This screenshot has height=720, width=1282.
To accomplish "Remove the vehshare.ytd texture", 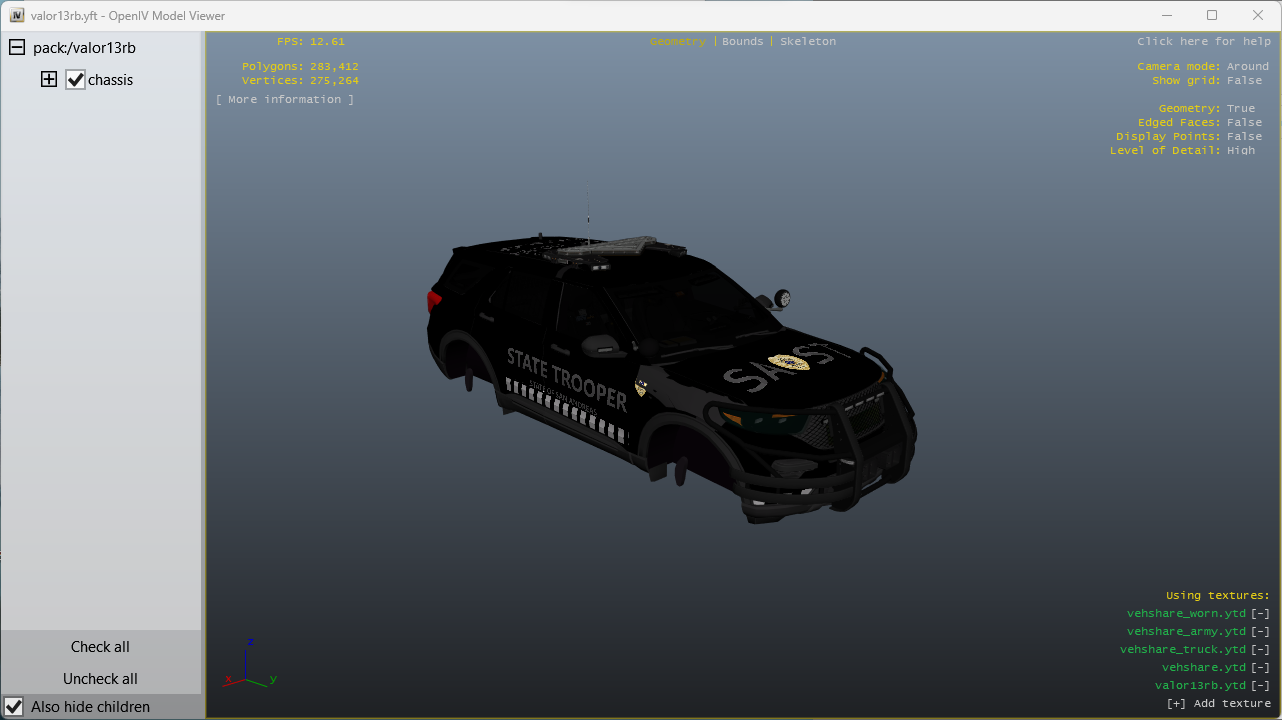I will coord(1260,668).
